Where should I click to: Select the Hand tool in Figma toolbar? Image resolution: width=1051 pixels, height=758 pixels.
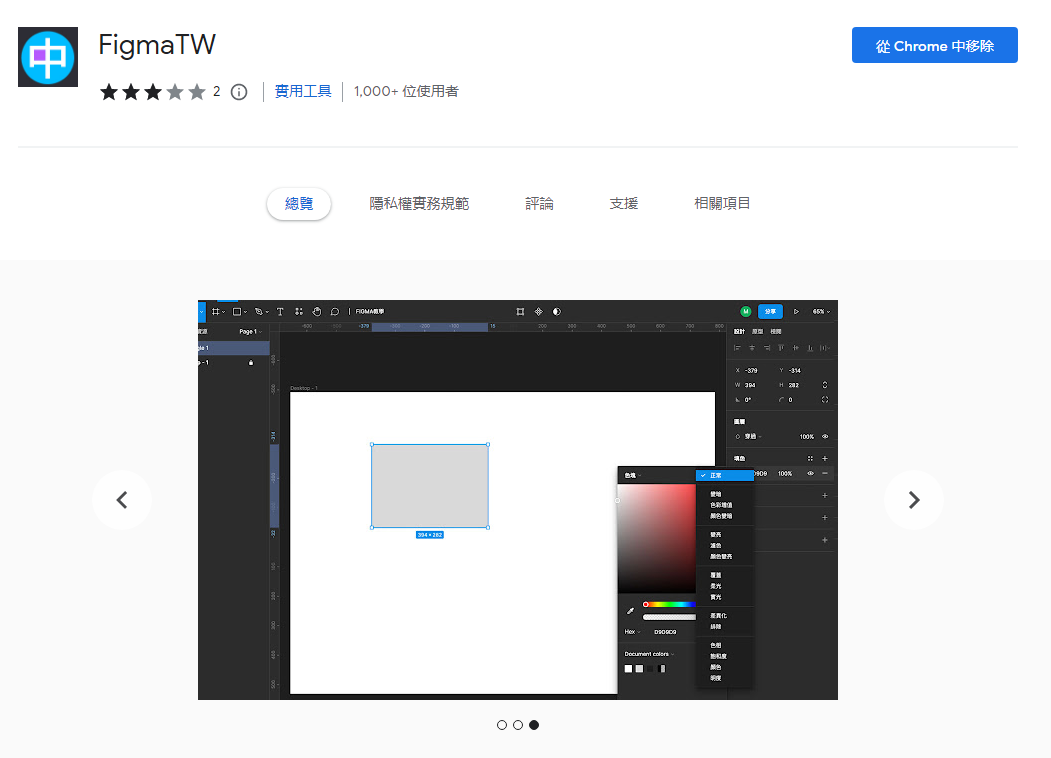[316, 312]
